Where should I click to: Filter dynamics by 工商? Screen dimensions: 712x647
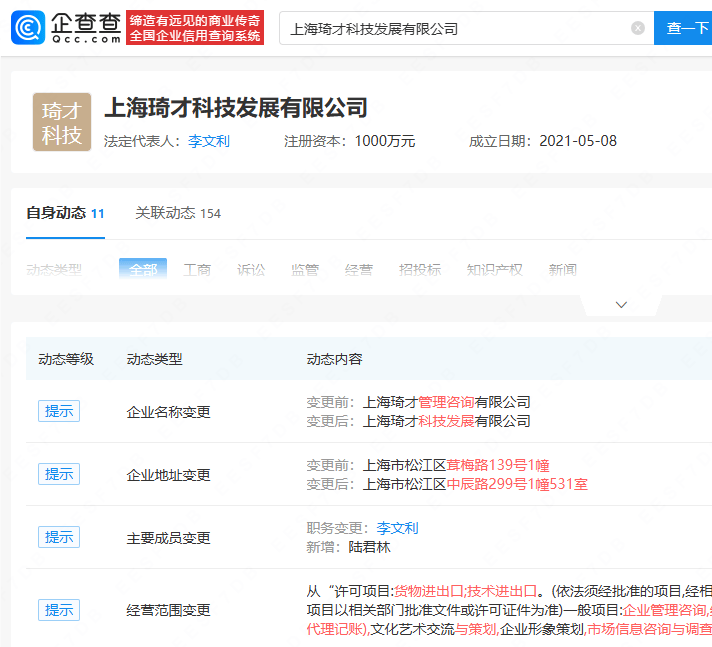tap(197, 270)
